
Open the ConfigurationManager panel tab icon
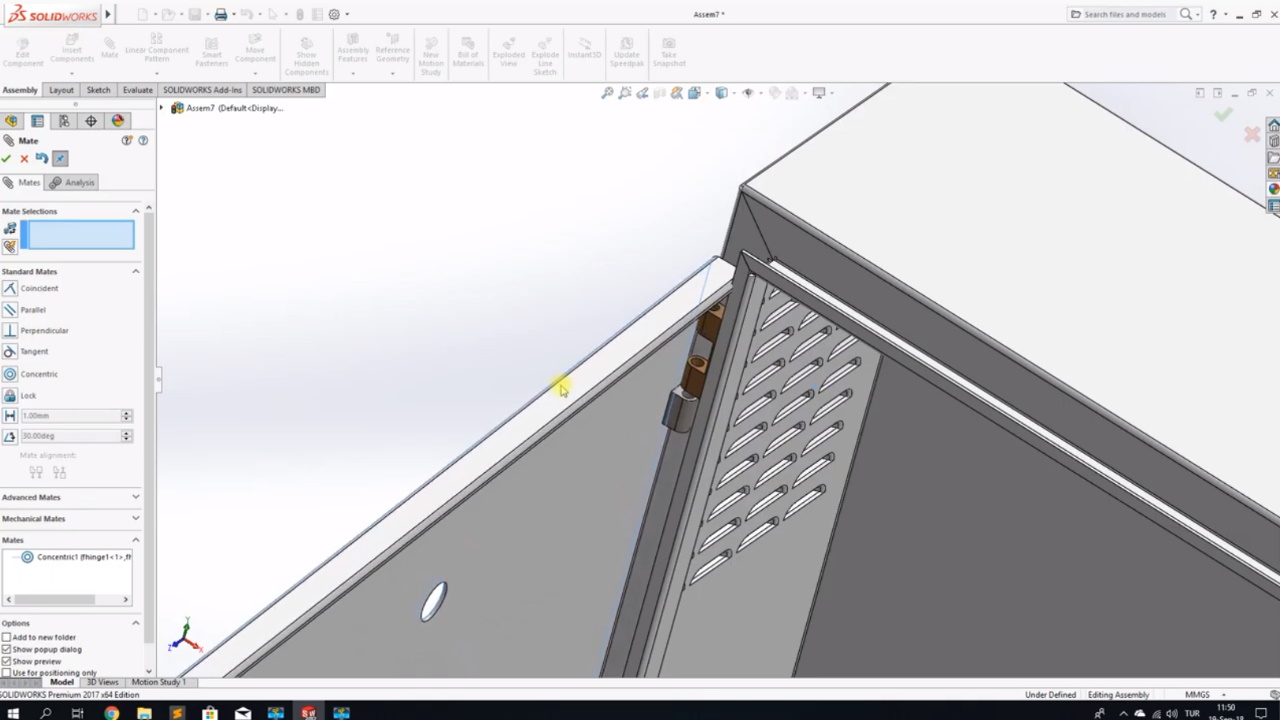64,121
